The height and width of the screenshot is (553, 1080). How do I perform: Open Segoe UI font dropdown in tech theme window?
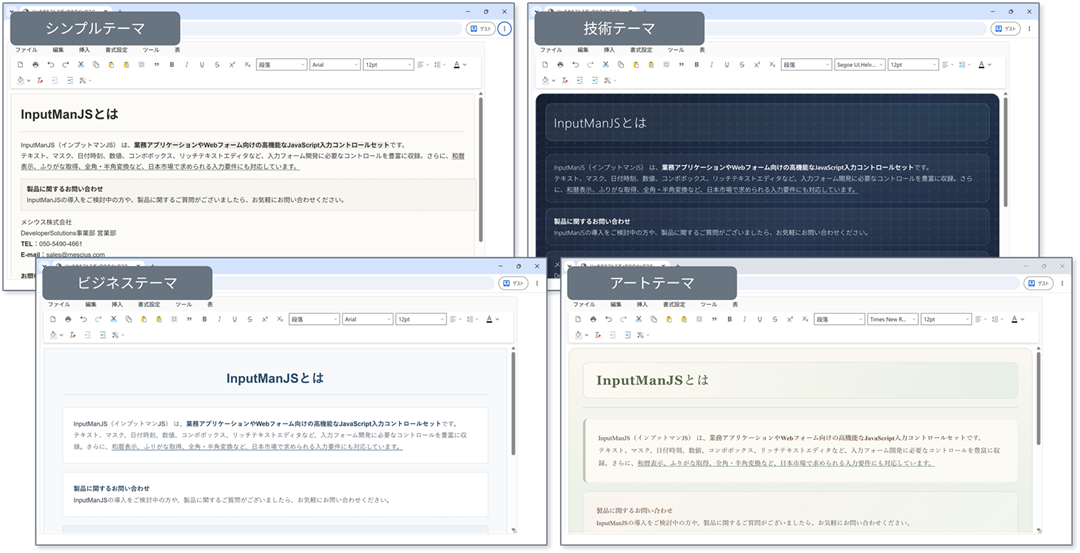(x=860, y=65)
